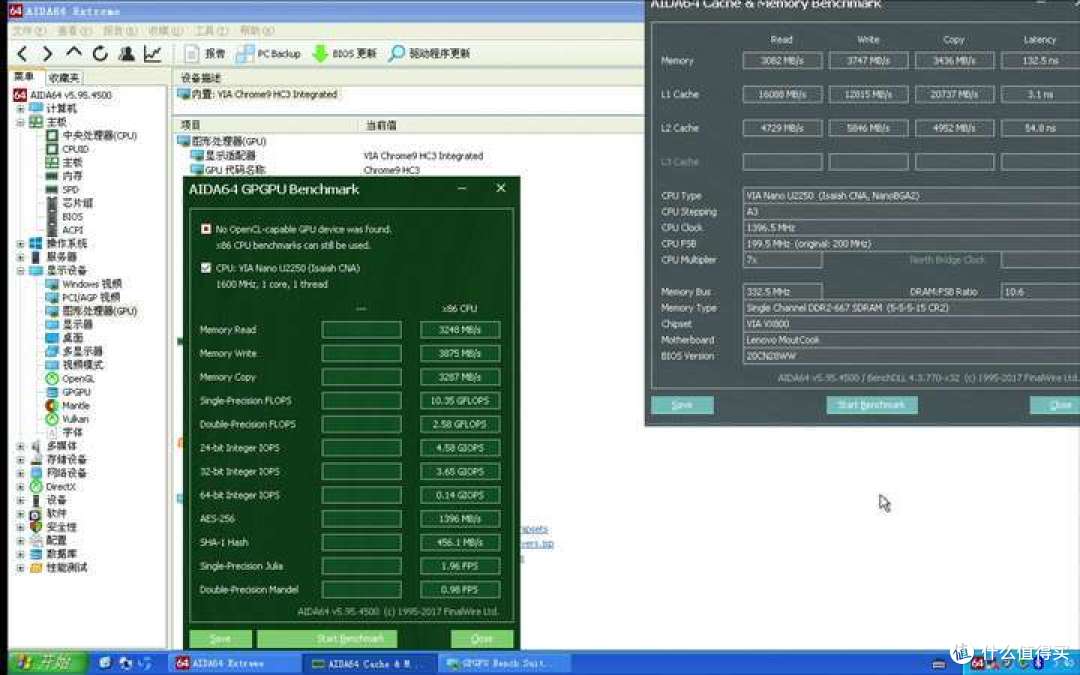This screenshot has height=675, width=1080.
Task: Click Save in GPGPU Benchmark window
Action: (220, 638)
